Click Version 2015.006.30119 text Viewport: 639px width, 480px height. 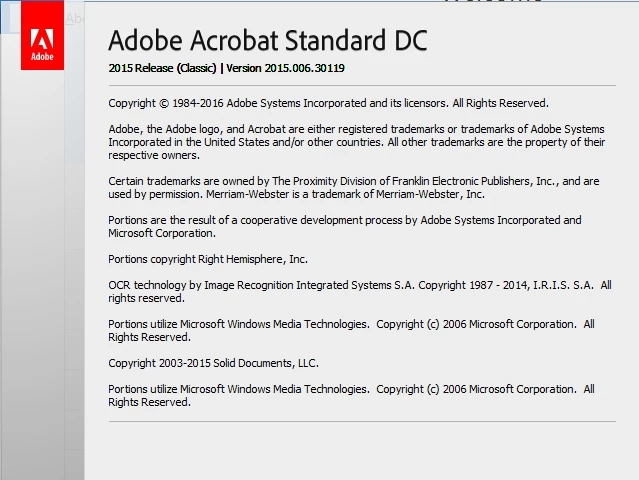point(285,68)
